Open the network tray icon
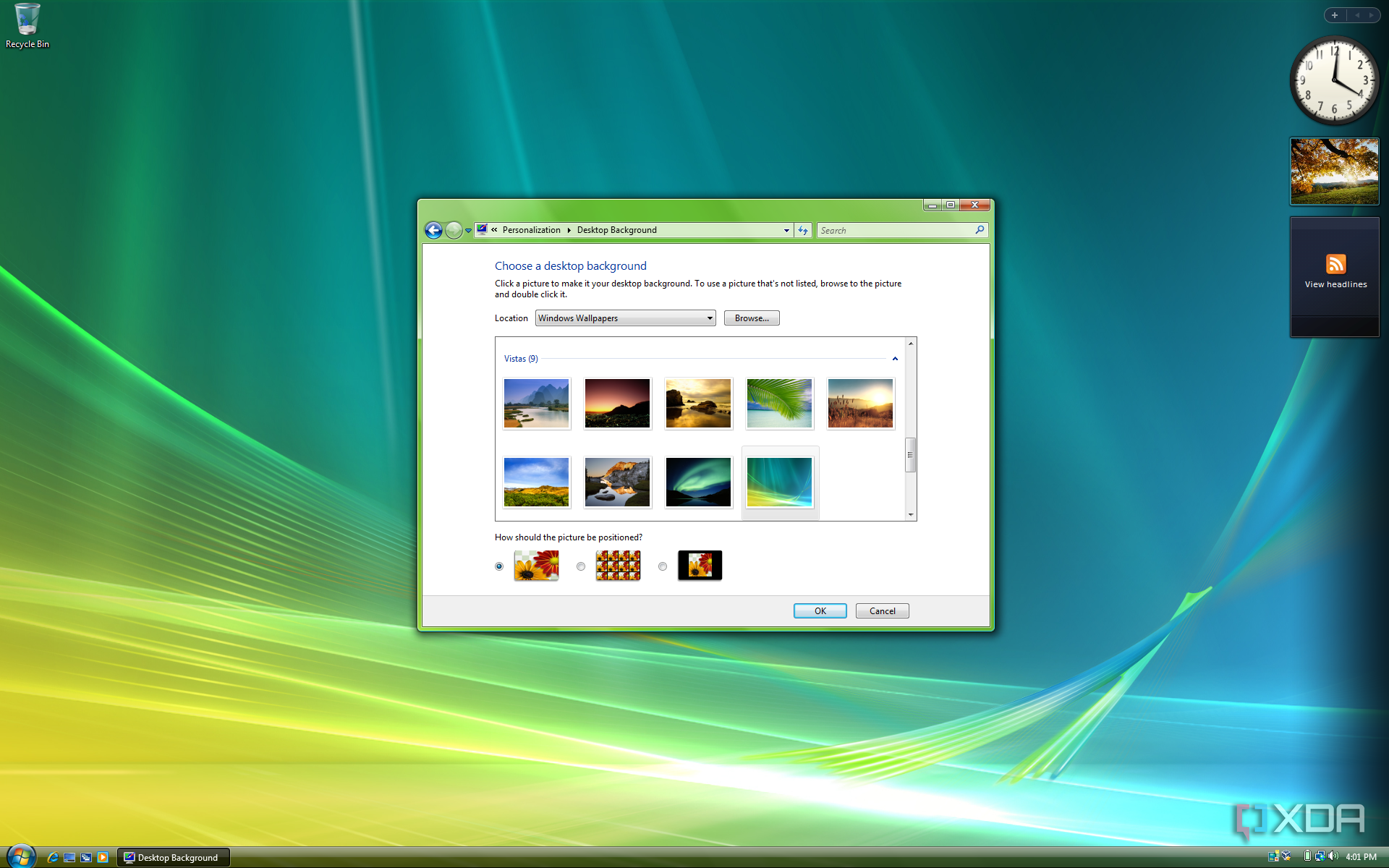This screenshot has height=868, width=1389. (x=1320, y=856)
